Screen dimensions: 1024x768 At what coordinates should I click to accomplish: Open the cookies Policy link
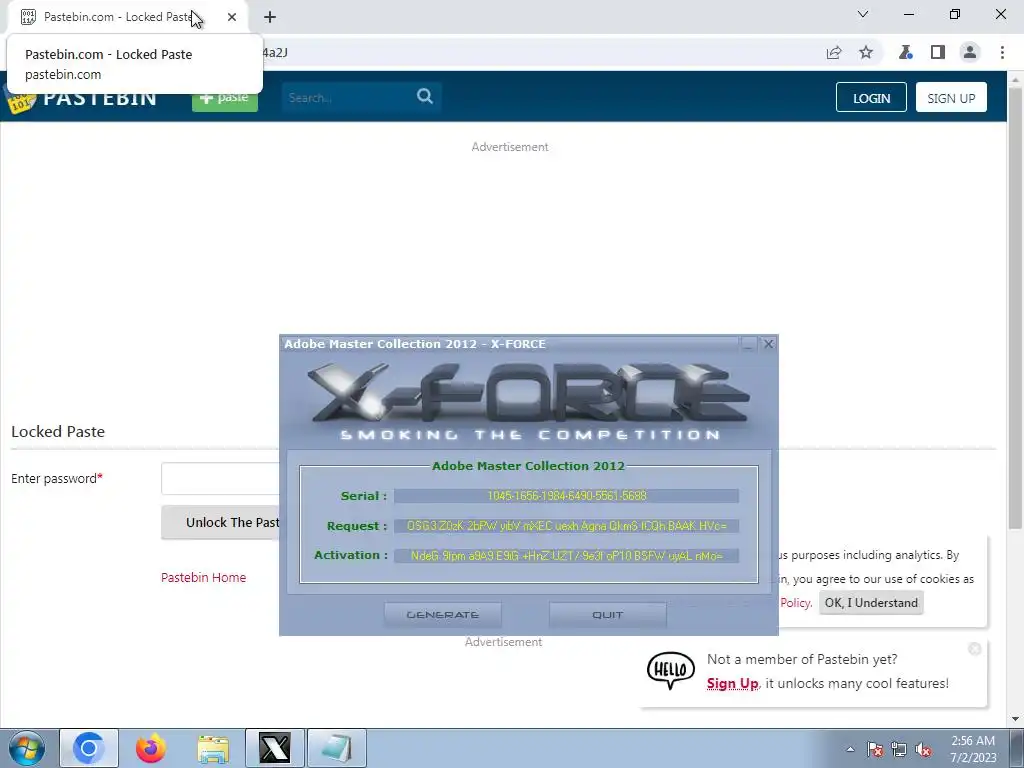click(795, 603)
